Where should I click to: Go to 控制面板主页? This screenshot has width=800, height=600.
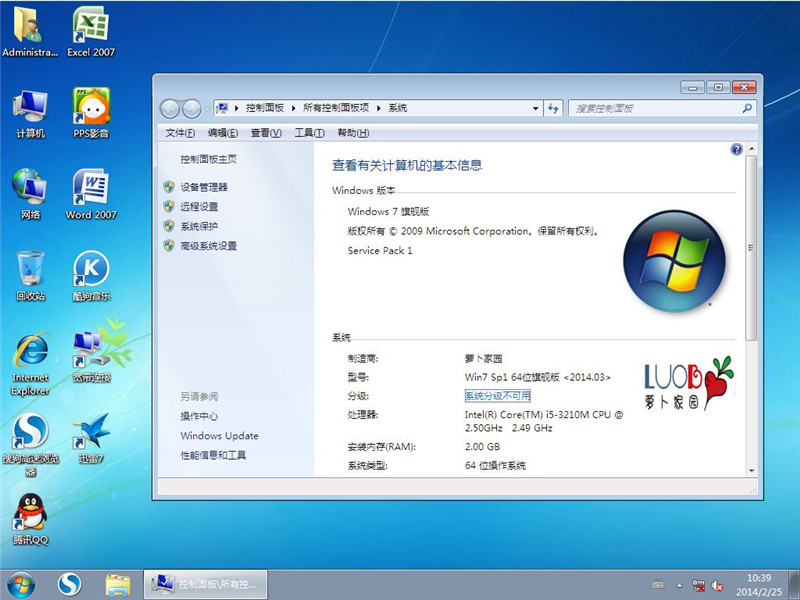208,159
